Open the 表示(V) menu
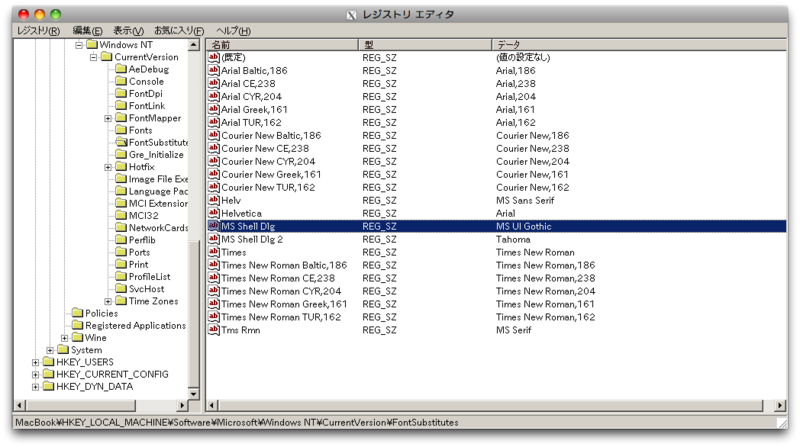This screenshot has width=800, height=447. pyautogui.click(x=128, y=31)
